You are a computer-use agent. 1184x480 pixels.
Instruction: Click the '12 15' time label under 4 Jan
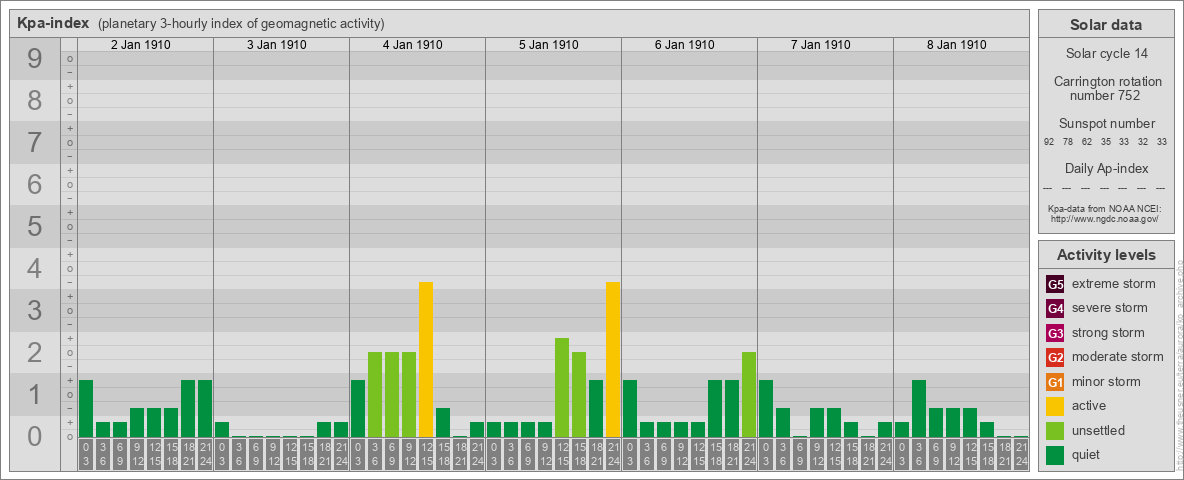tap(426, 455)
